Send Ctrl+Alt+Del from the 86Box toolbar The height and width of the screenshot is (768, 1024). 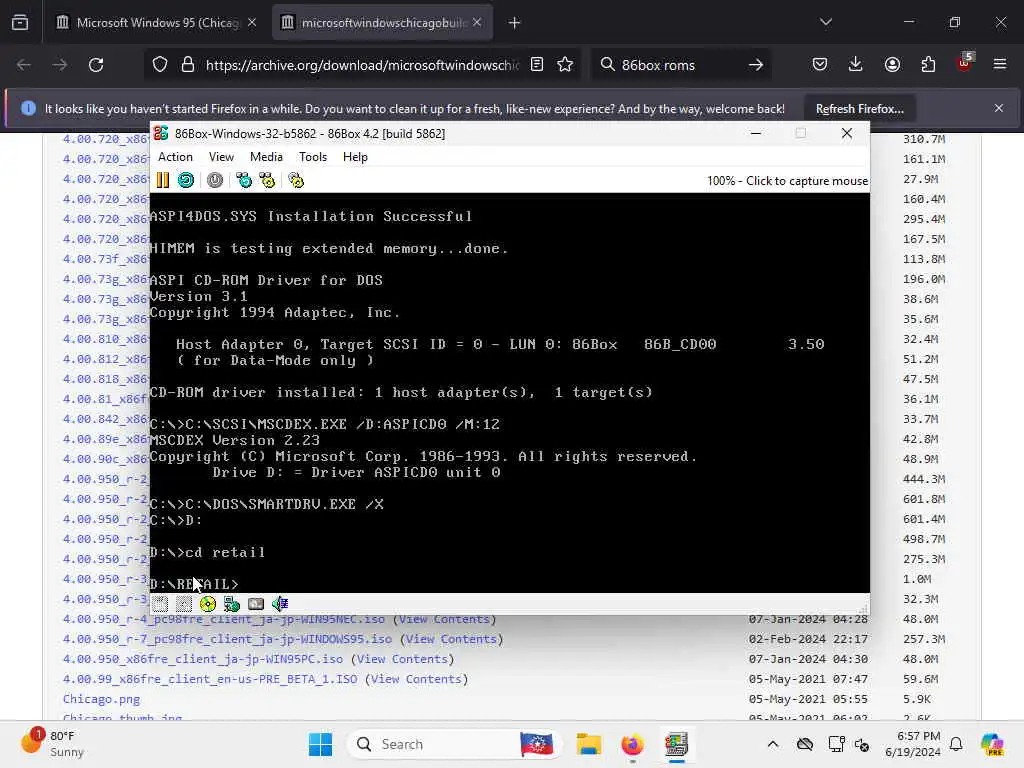tap(244, 180)
